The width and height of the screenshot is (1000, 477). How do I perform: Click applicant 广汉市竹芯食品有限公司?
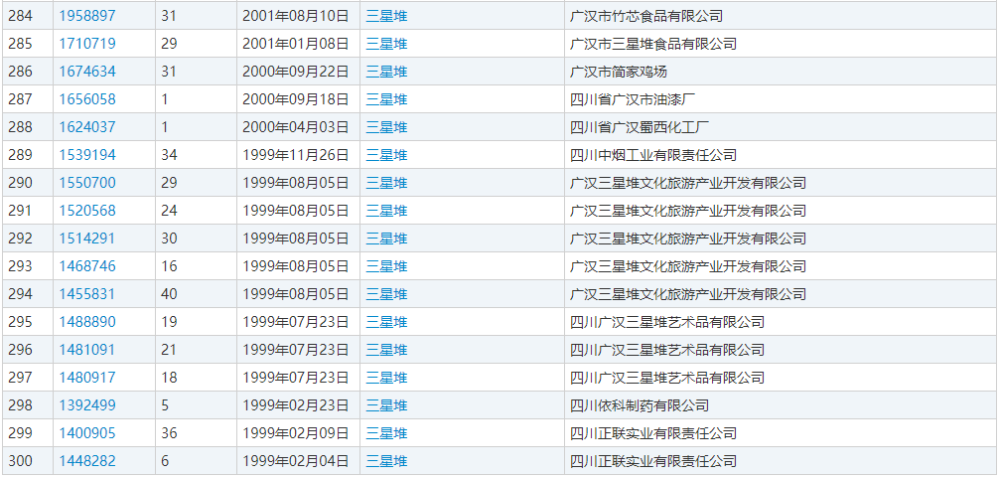(645, 16)
